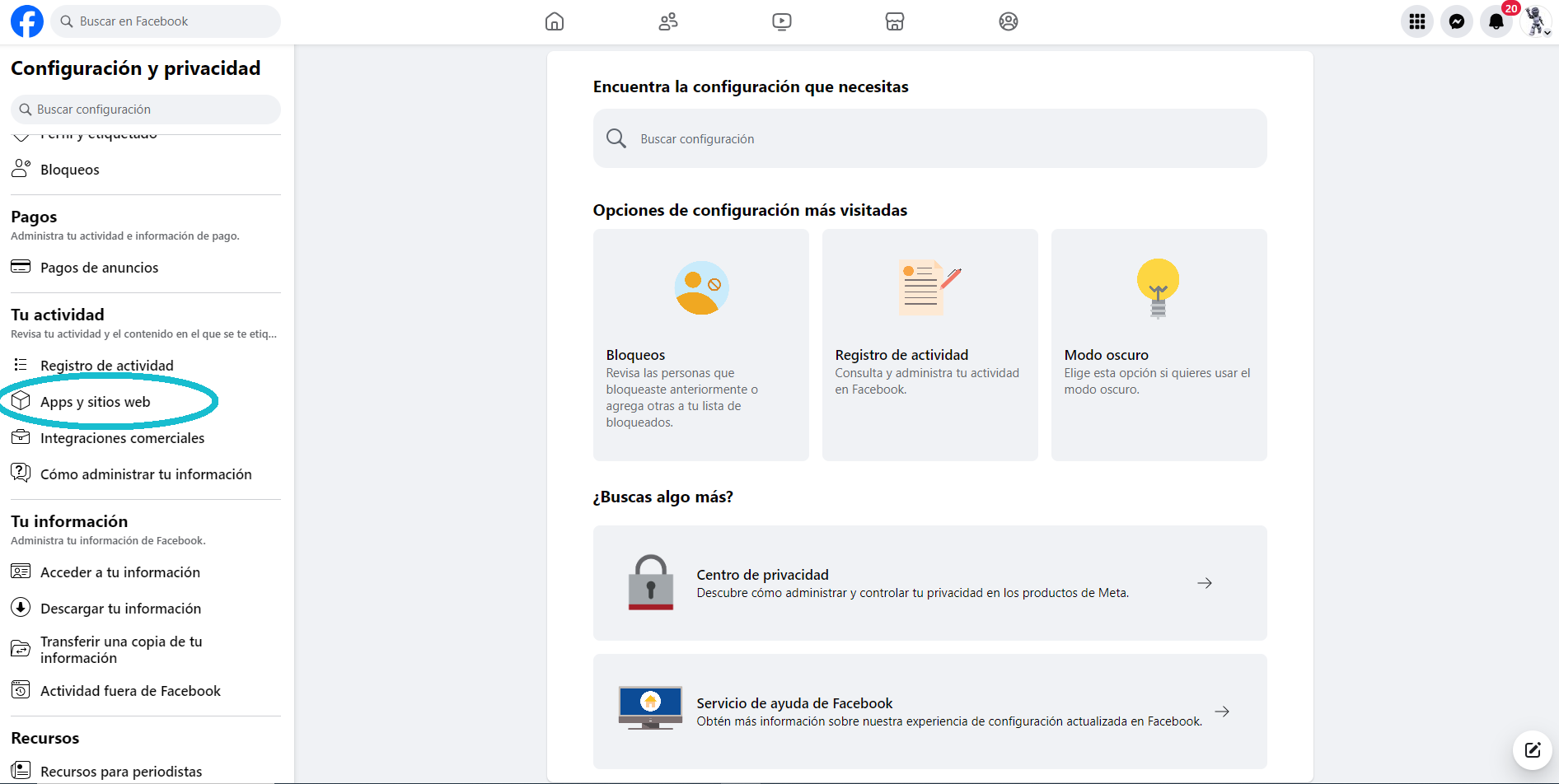Open the notifications bell
1559x784 pixels.
click(x=1496, y=21)
